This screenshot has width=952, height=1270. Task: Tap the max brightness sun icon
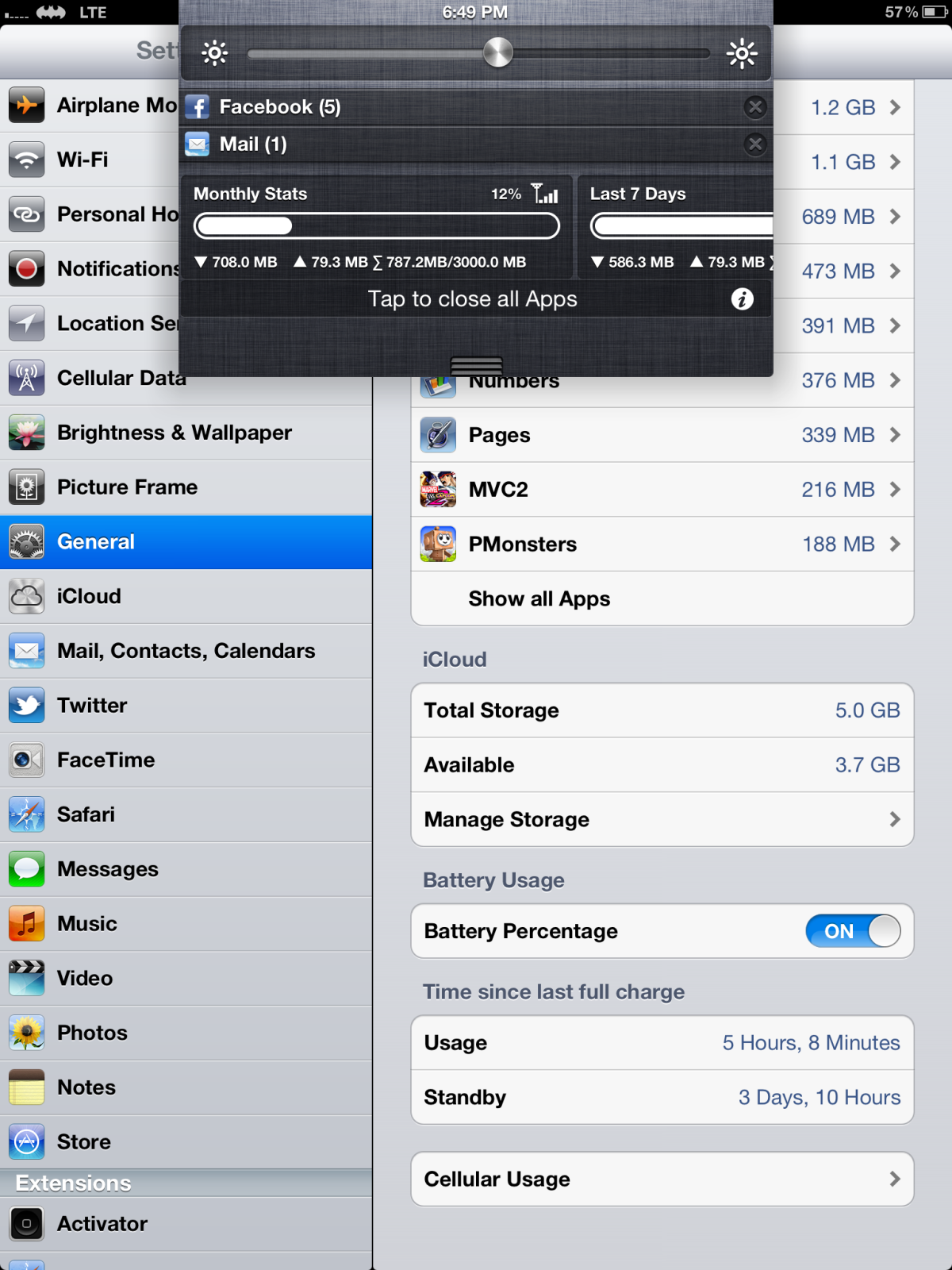(x=742, y=54)
